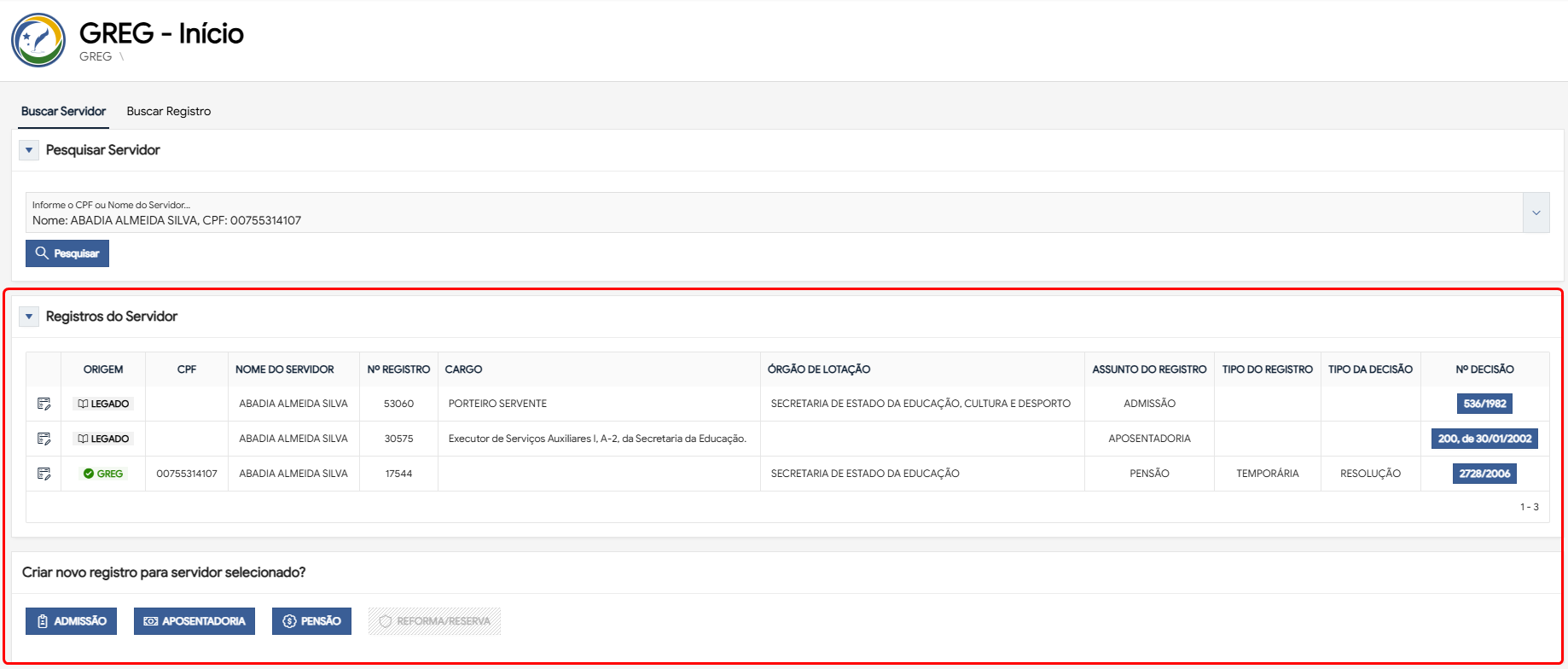Open decision 2728/2006 link
The width and height of the screenshot is (1568, 669).
1484,474
